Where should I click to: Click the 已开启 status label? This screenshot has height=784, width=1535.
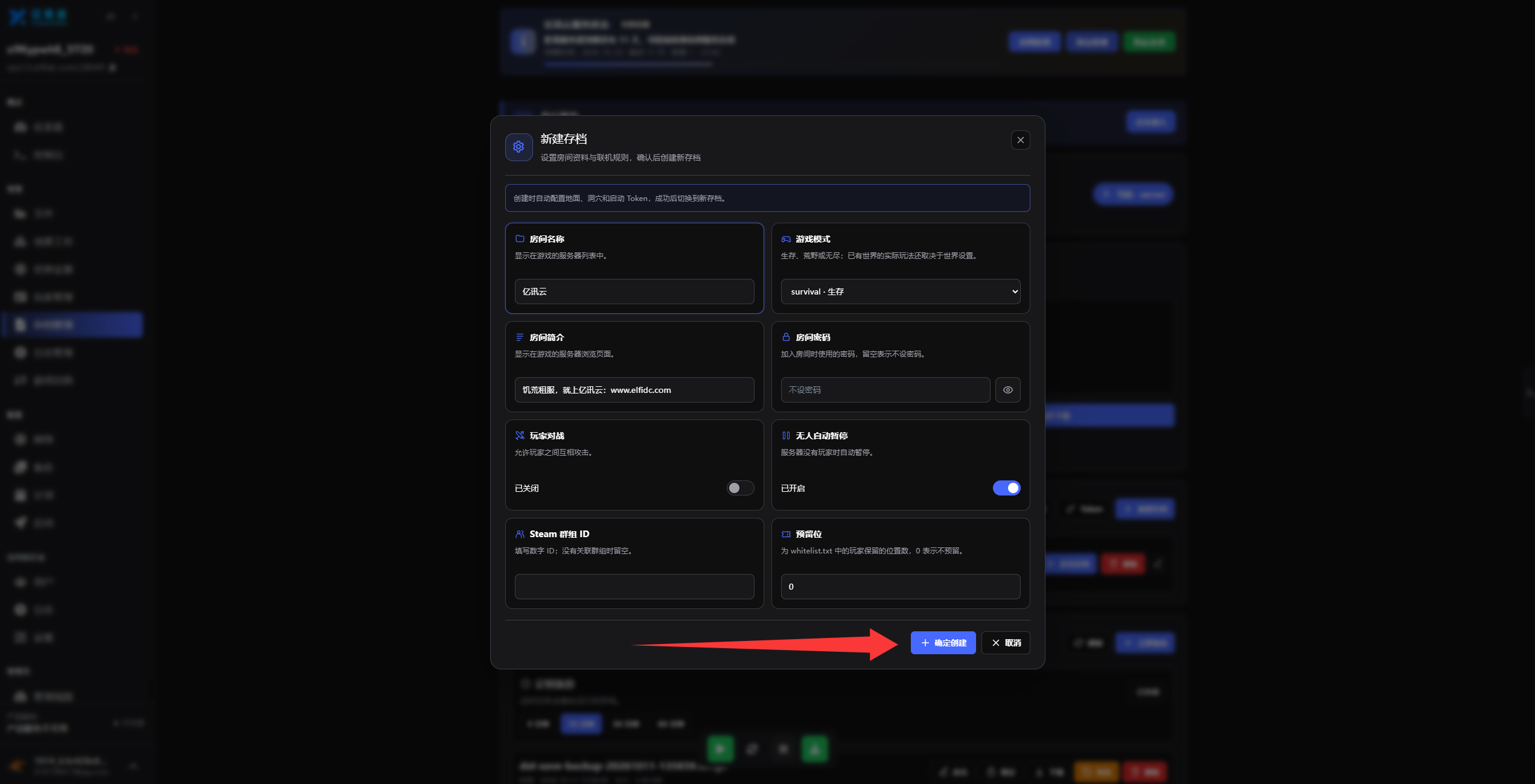click(793, 488)
